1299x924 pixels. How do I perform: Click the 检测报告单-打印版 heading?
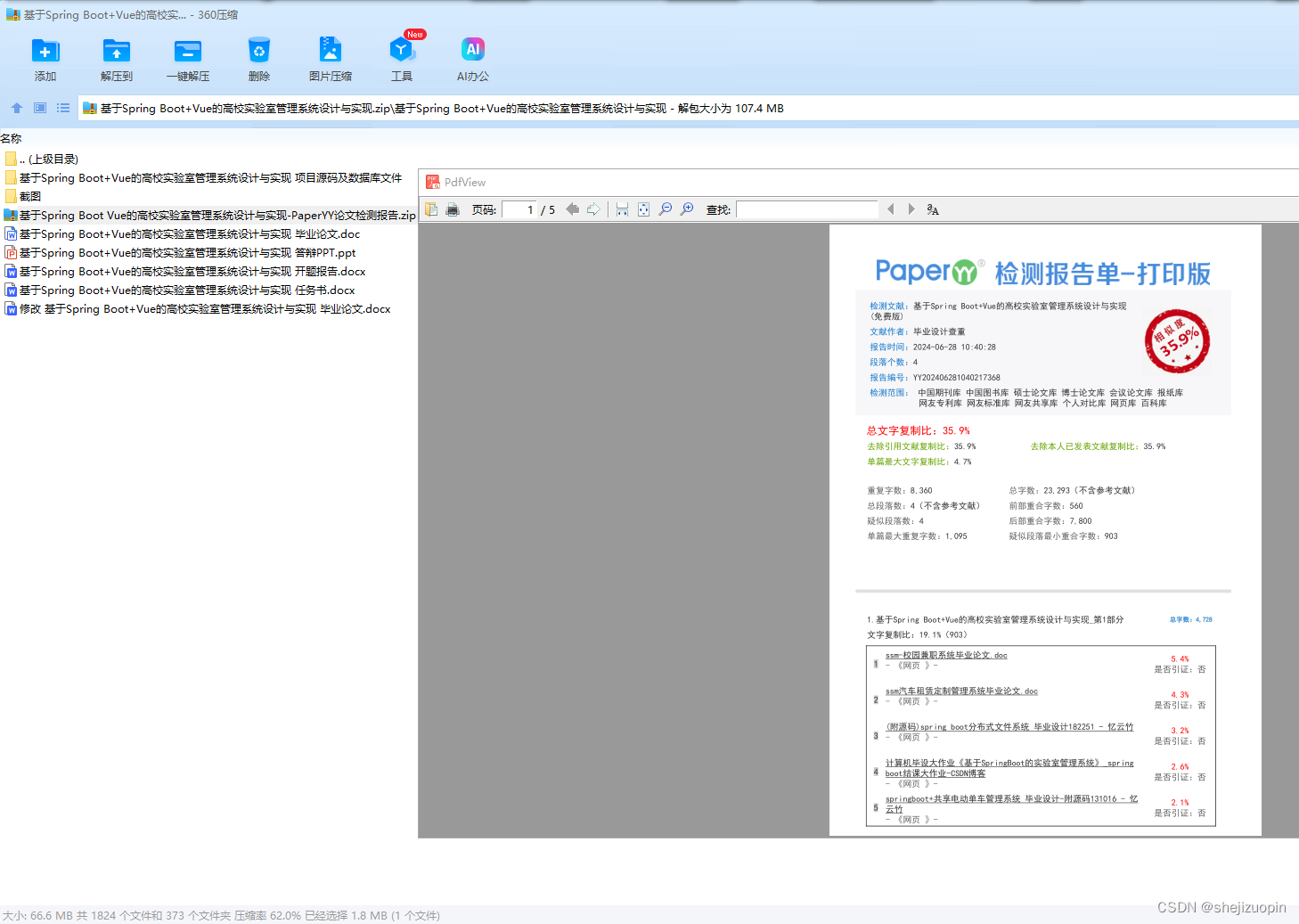click(x=1102, y=273)
